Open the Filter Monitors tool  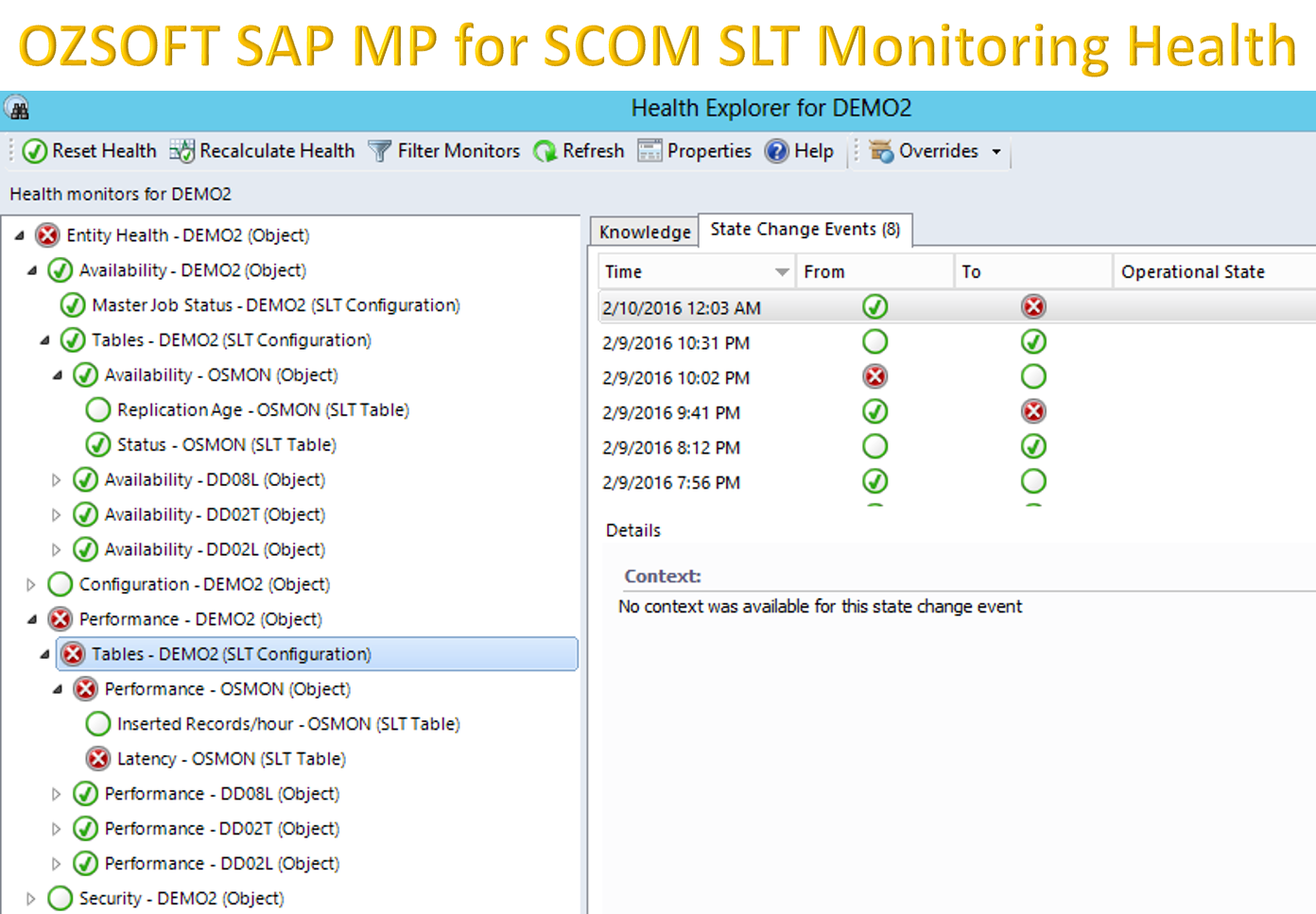tap(377, 150)
